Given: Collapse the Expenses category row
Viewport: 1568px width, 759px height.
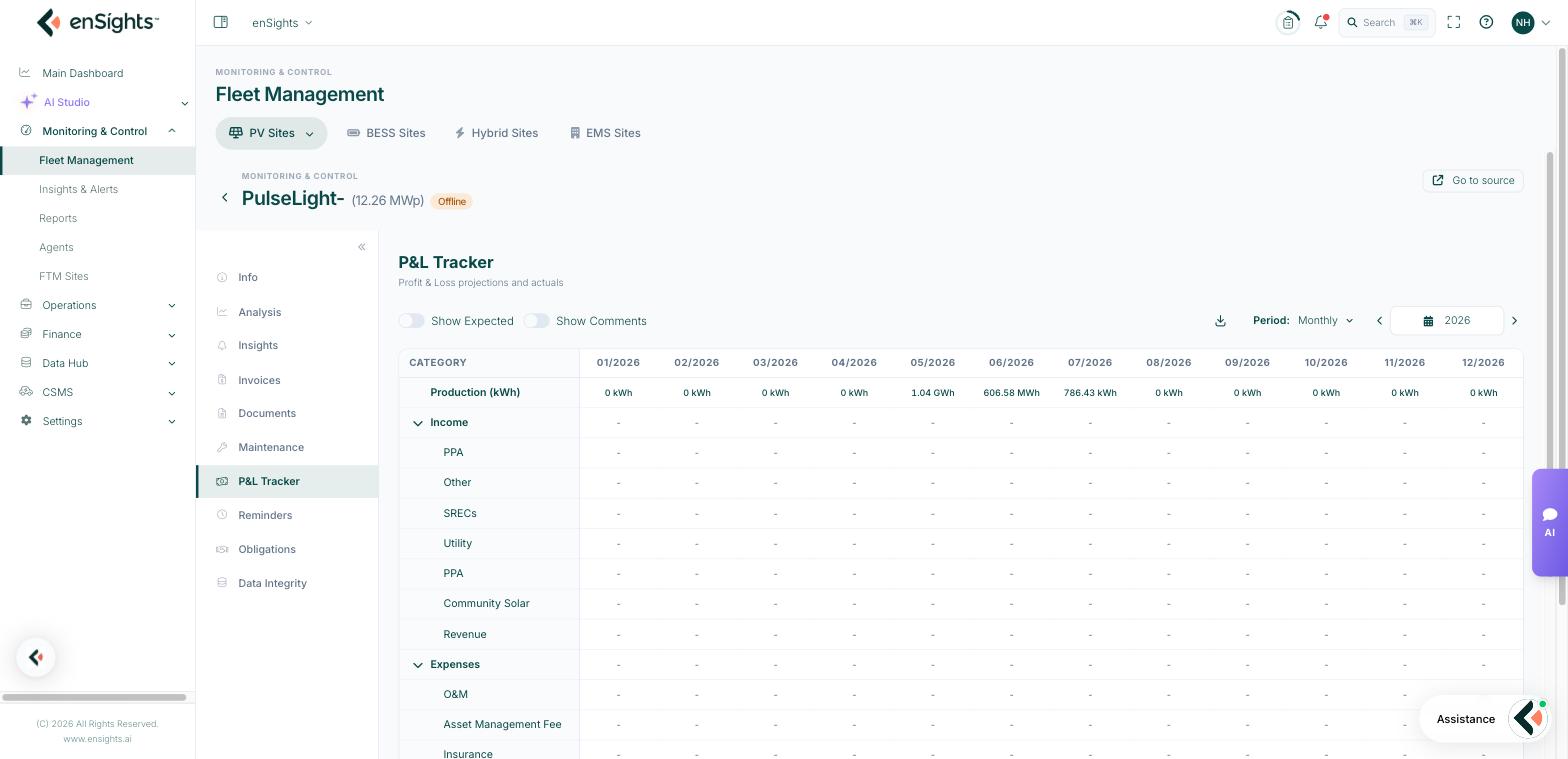Looking at the screenshot, I should (418, 665).
